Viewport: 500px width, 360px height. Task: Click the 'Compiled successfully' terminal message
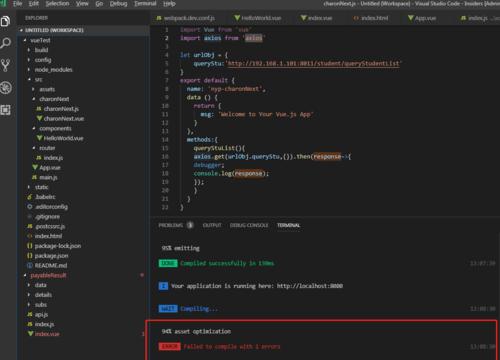point(227,263)
